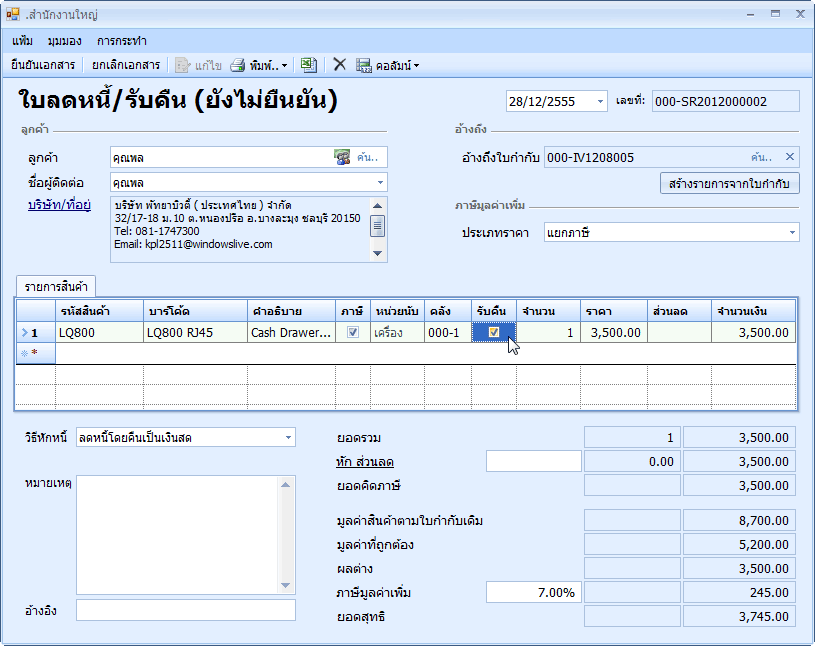This screenshot has width=815, height=646.
Task: Open the แฟ้ม menu
Action: (x=23, y=41)
